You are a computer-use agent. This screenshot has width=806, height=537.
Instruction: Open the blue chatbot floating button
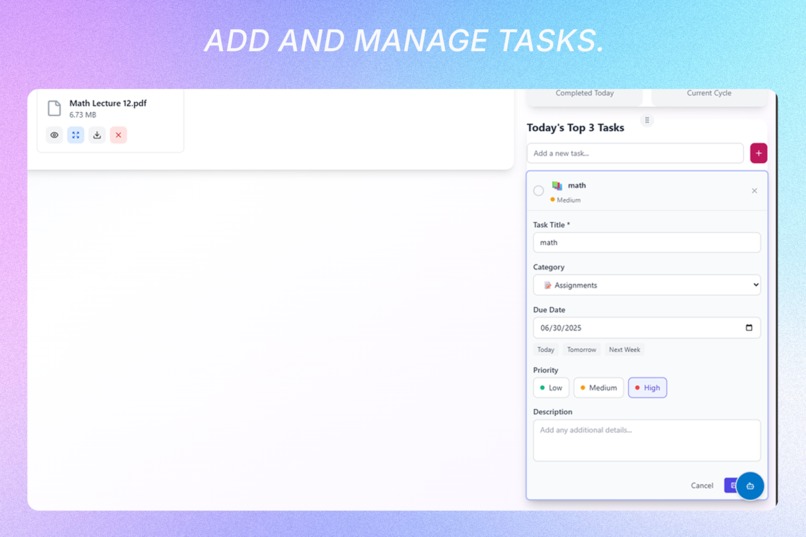click(x=750, y=486)
